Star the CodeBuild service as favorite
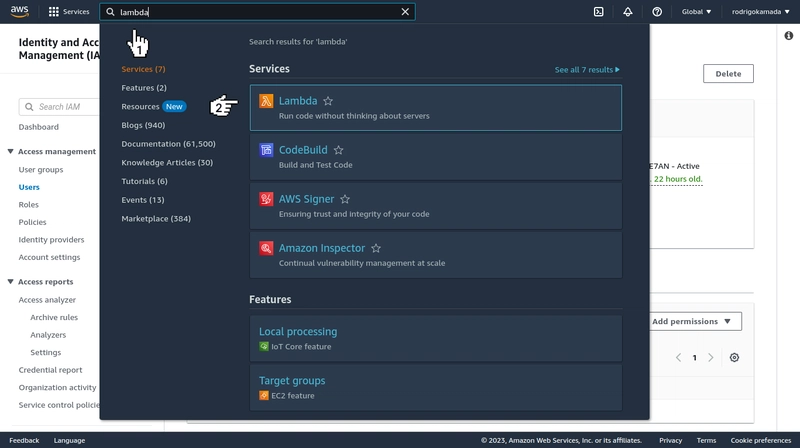Screen dimensions: 800x448 338,150
